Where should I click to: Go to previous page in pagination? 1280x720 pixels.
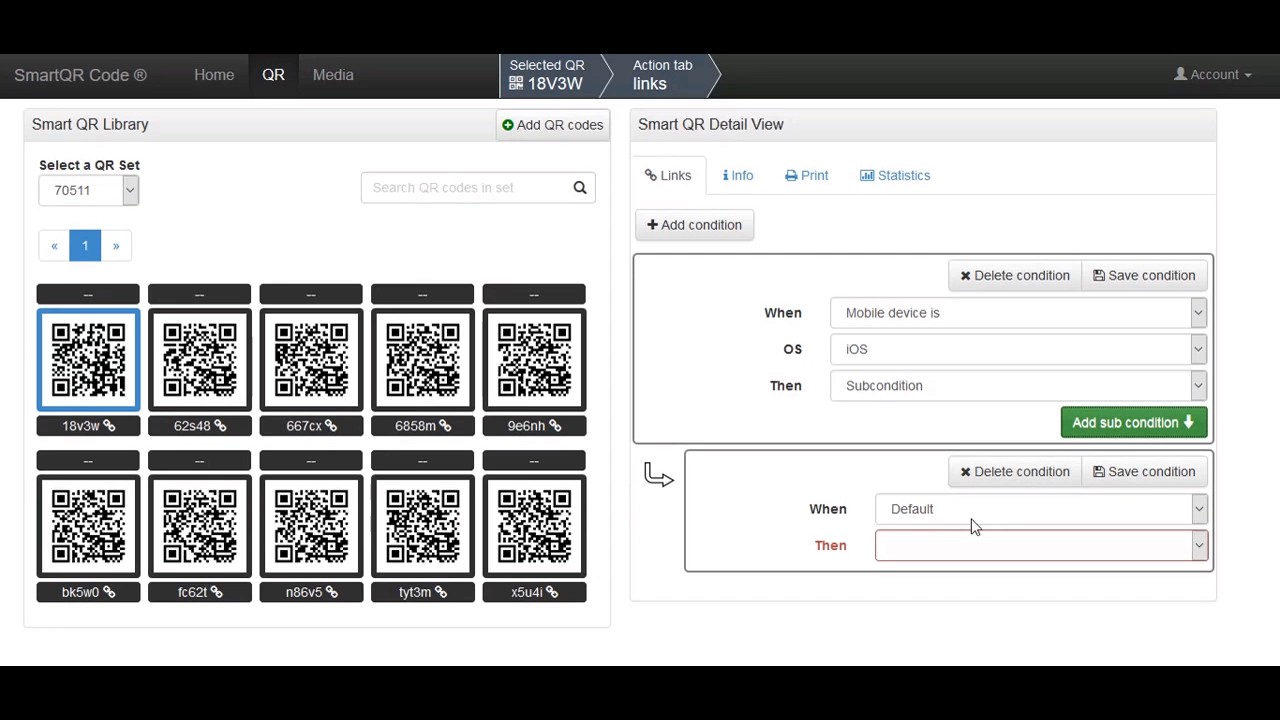click(54, 246)
